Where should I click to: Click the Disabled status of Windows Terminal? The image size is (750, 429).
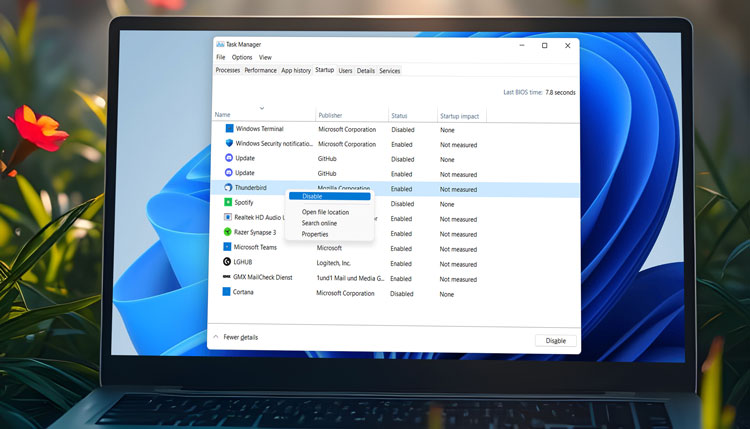[403, 130]
